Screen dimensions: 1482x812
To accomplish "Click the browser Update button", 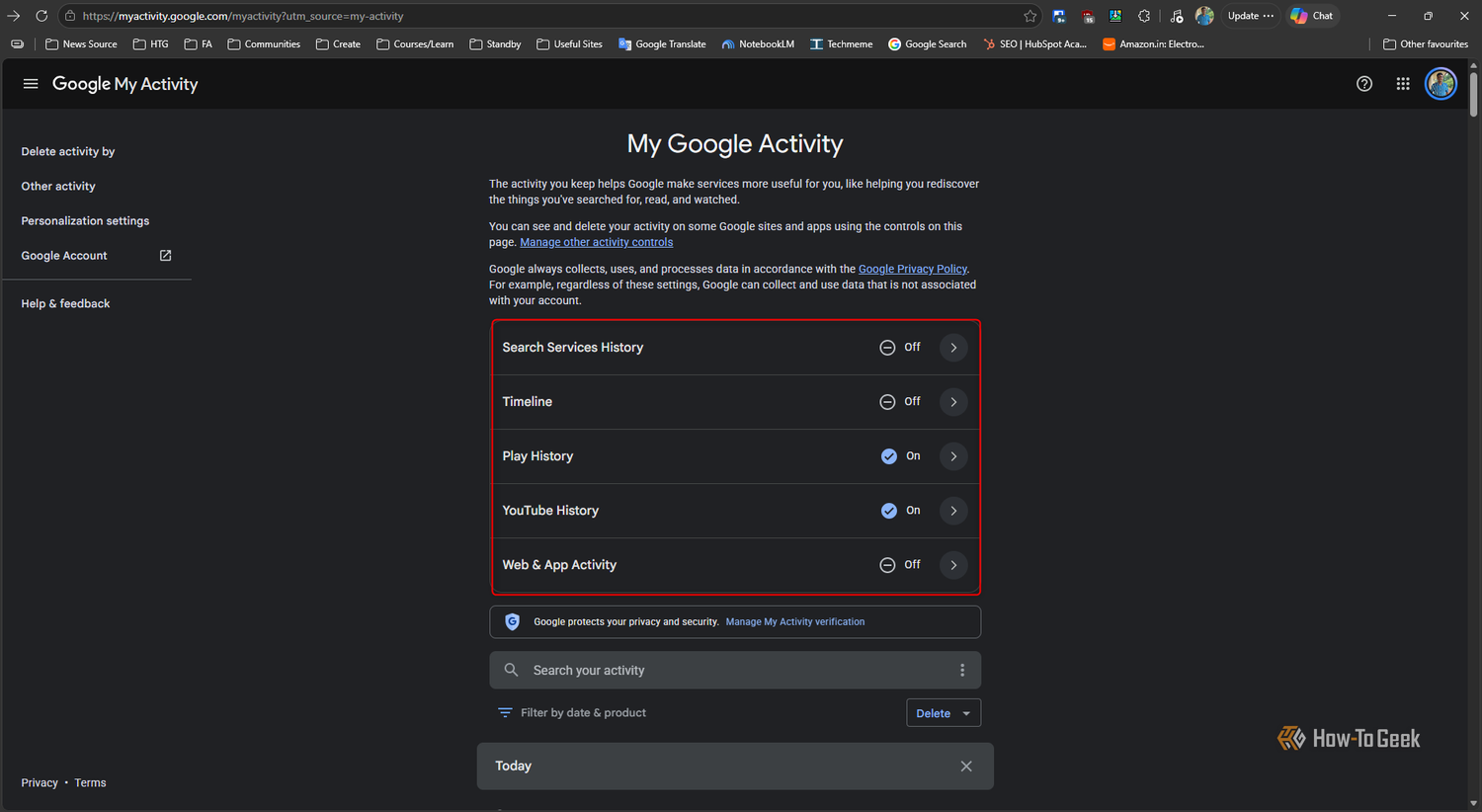I will point(1250,16).
